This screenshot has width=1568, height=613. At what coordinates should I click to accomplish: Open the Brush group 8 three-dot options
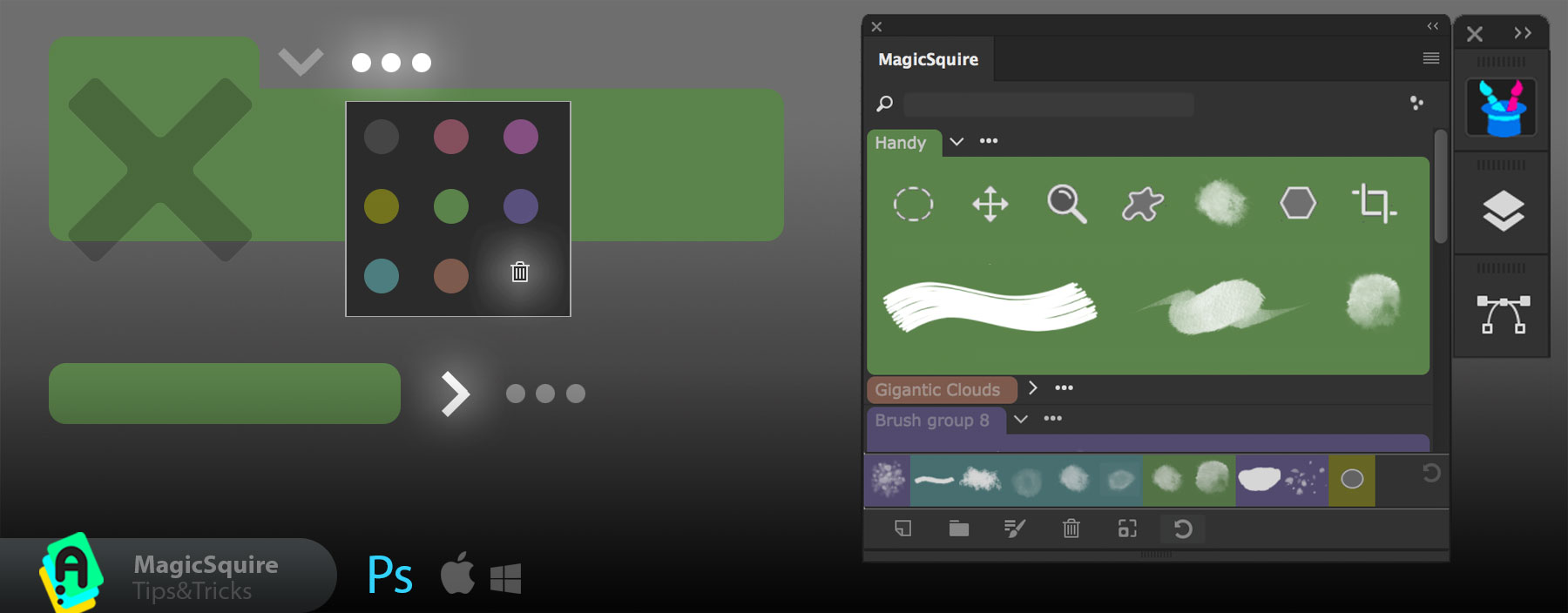coord(1052,419)
